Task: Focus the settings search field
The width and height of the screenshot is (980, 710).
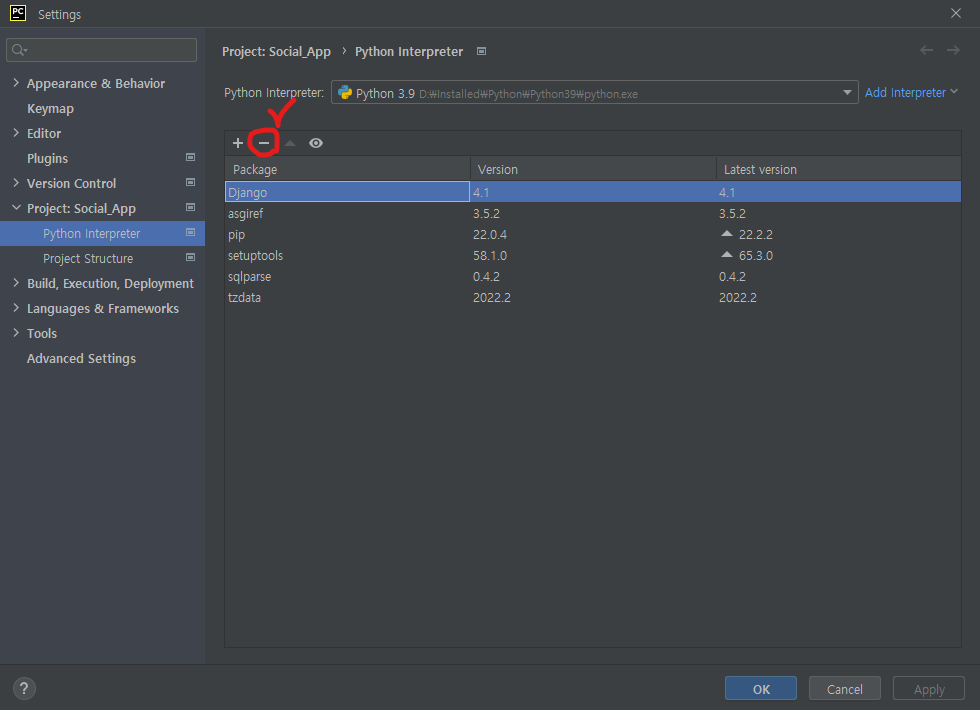Action: tap(101, 50)
